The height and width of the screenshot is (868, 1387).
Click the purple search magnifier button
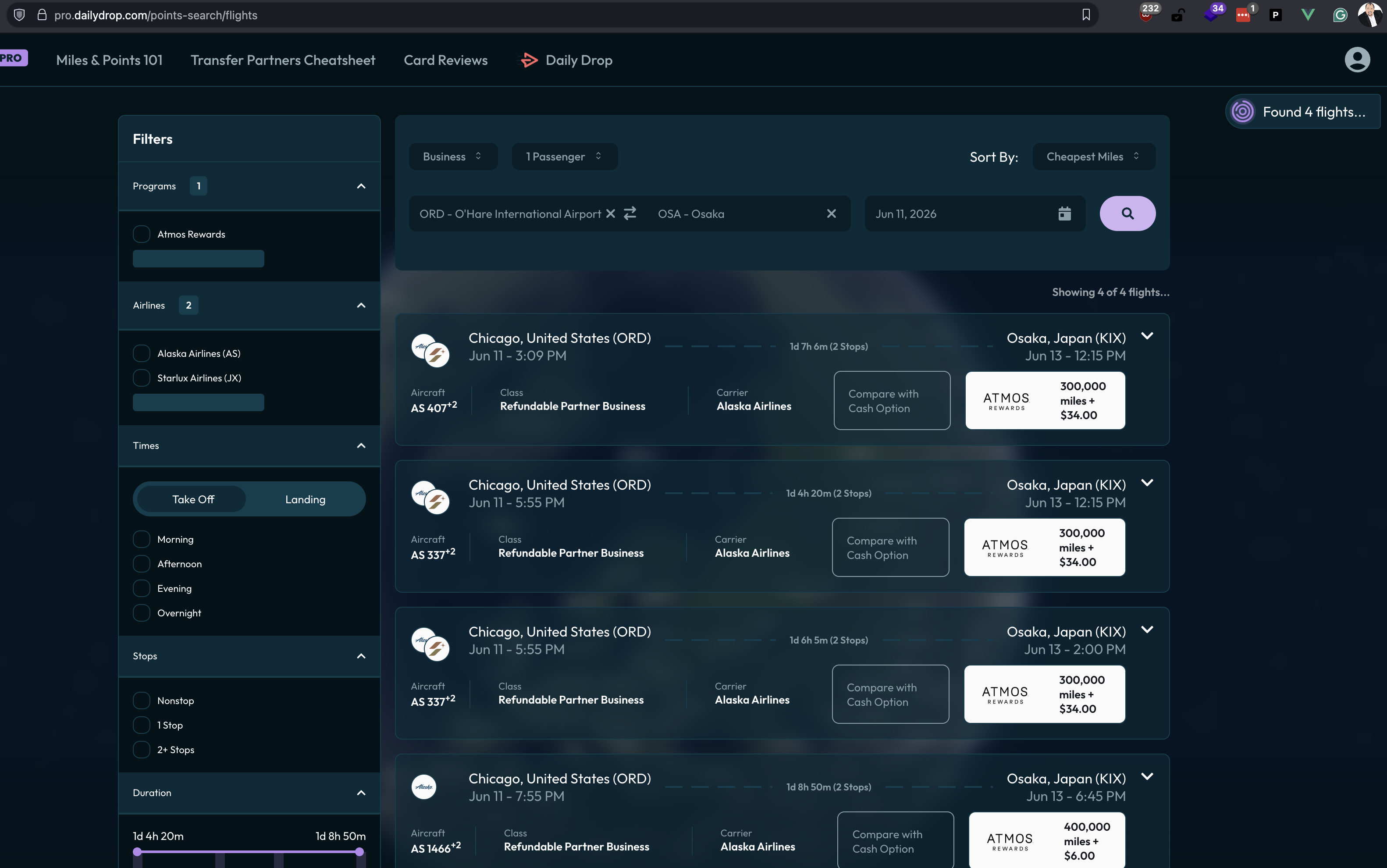[x=1127, y=213]
